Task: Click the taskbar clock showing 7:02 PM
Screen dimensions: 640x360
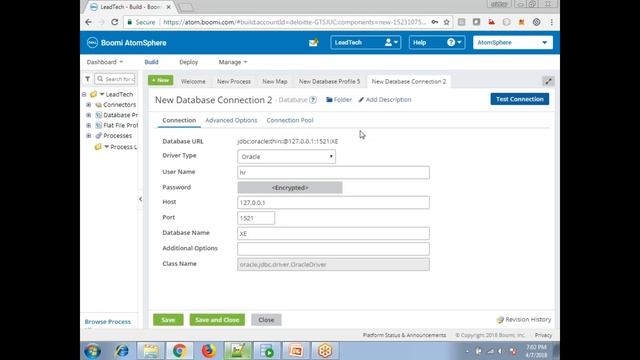Action: coord(536,351)
